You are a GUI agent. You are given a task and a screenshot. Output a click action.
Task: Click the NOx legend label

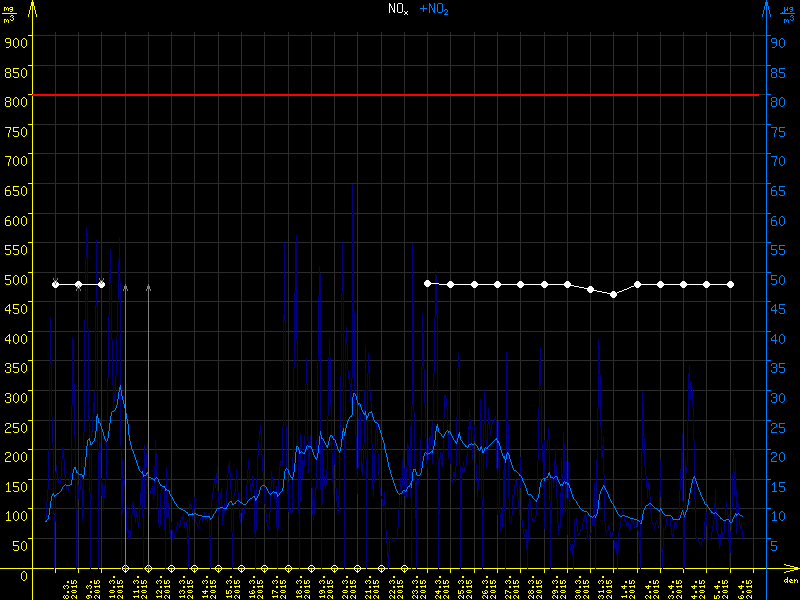click(398, 9)
